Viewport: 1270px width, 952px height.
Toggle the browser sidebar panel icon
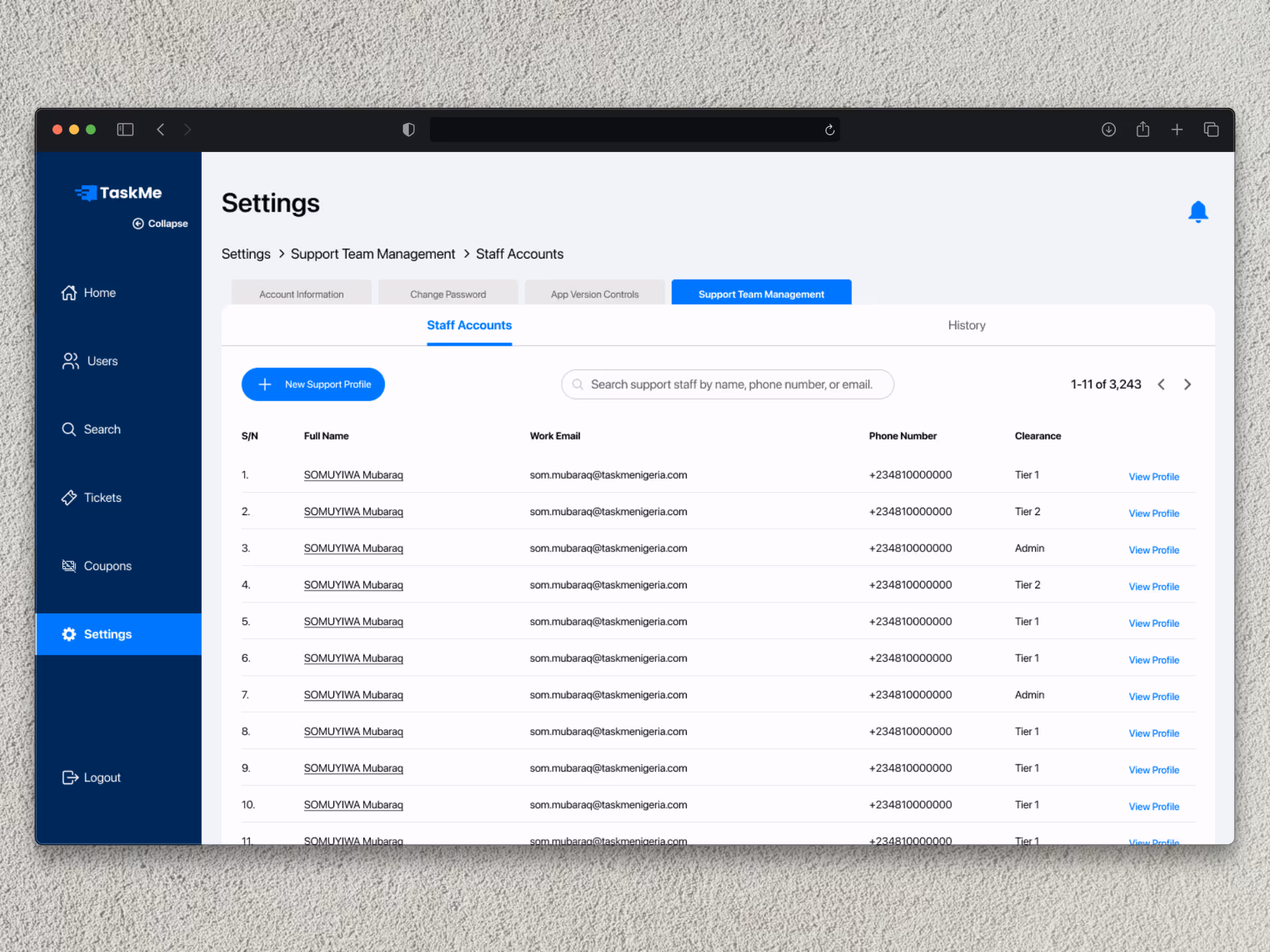pos(125,130)
